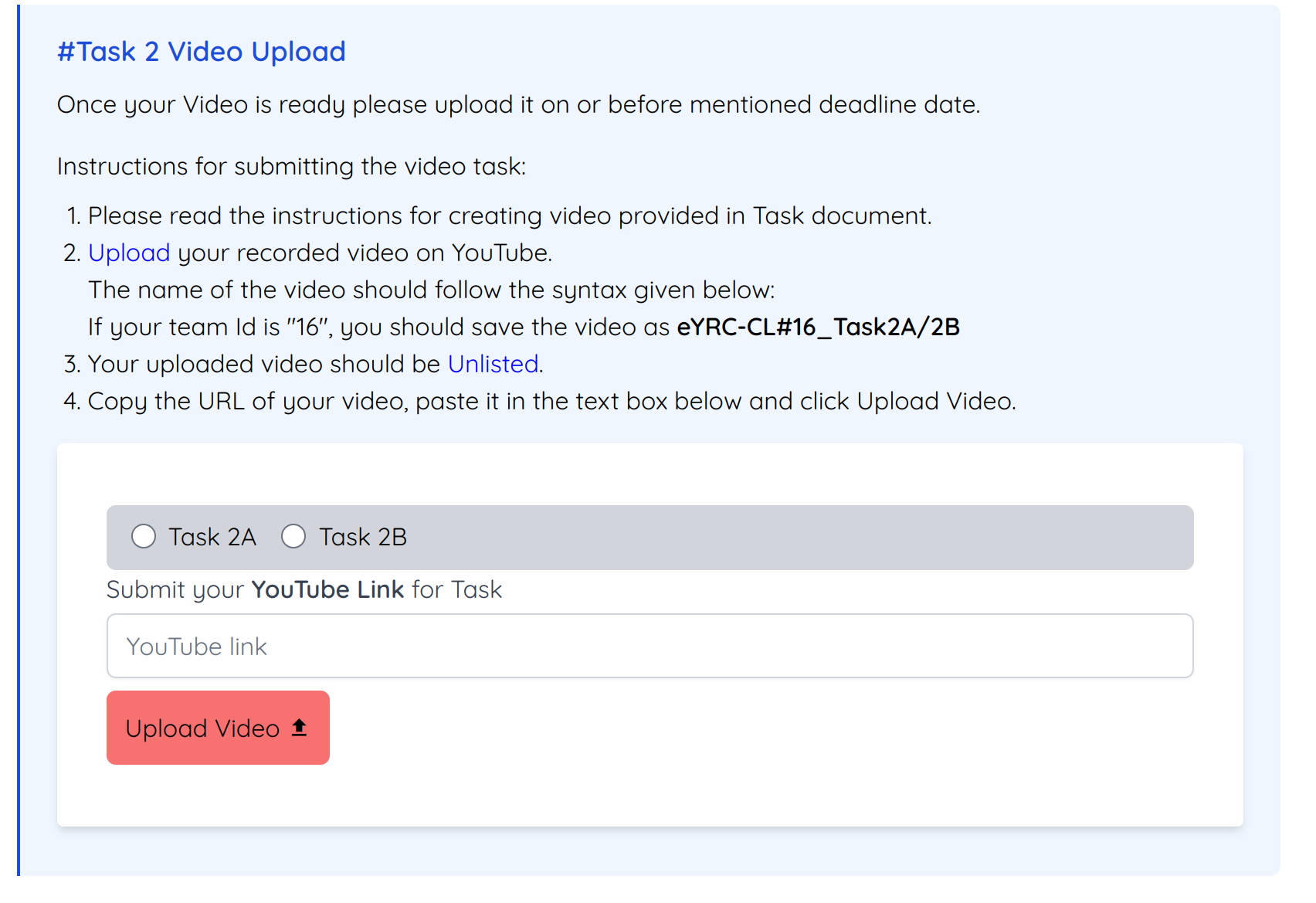
Task: Select the Task 2A radio button
Action: pyautogui.click(x=144, y=536)
